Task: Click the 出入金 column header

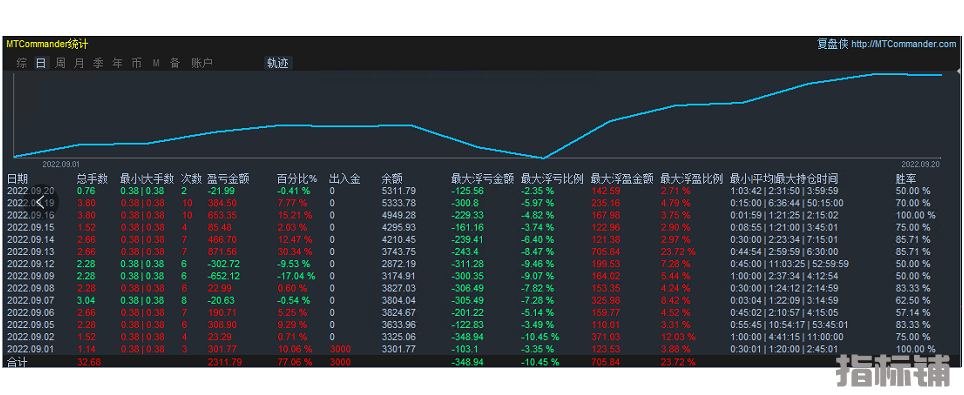Action: point(344,179)
